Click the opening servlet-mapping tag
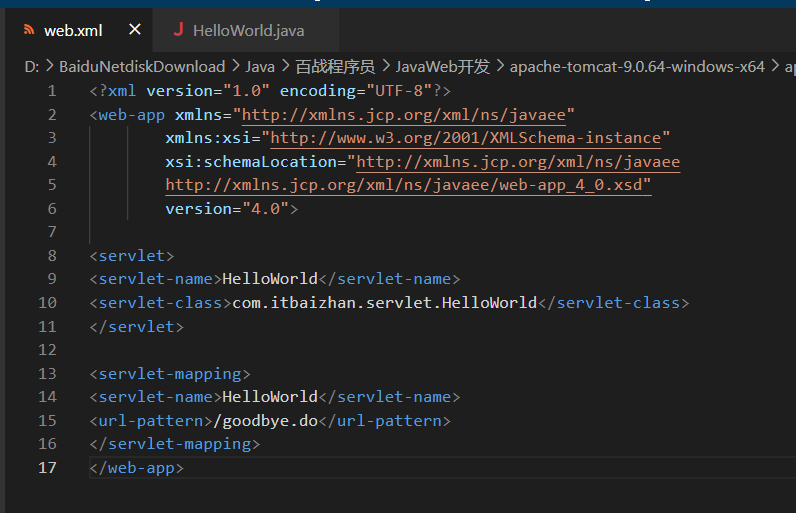The height and width of the screenshot is (513, 796). [x=170, y=373]
